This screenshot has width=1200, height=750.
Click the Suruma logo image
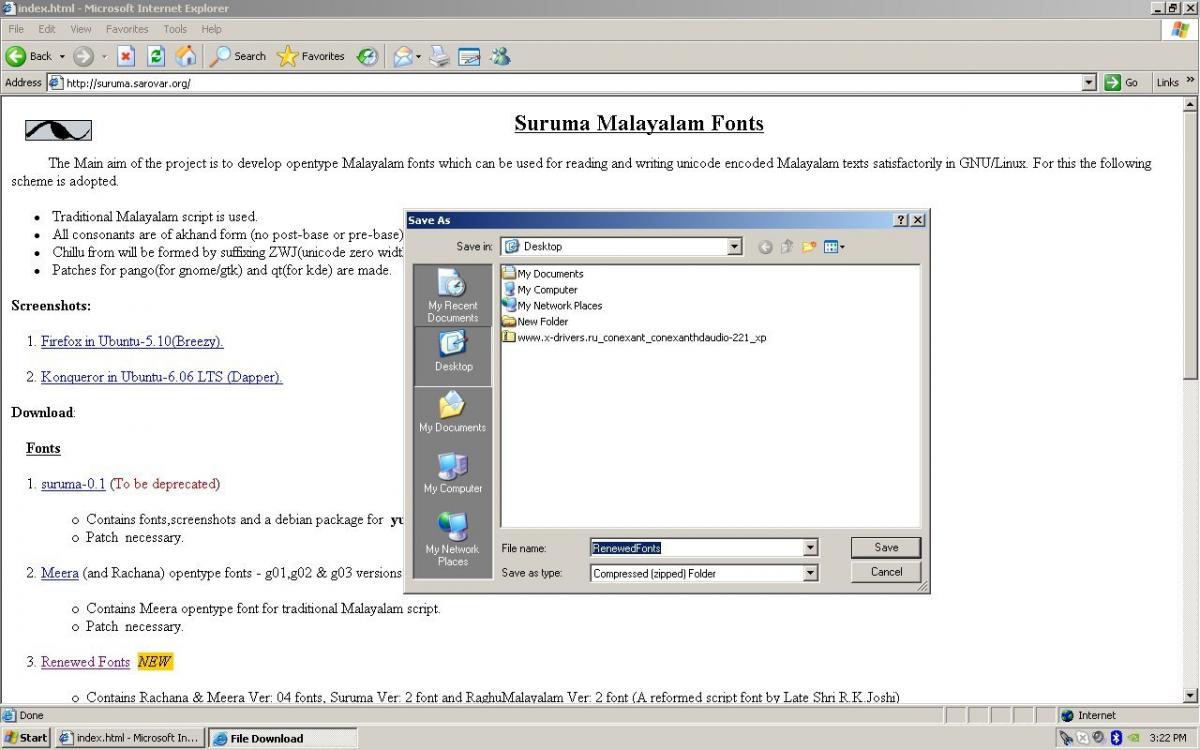58,130
